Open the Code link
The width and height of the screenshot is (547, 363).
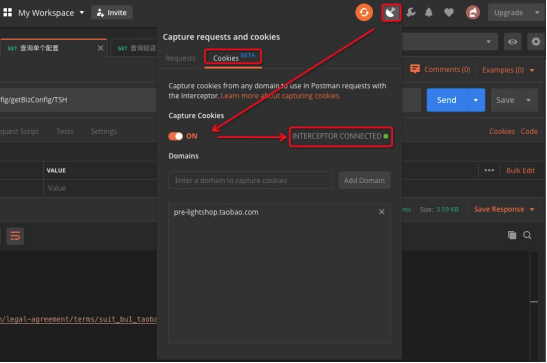click(x=529, y=131)
